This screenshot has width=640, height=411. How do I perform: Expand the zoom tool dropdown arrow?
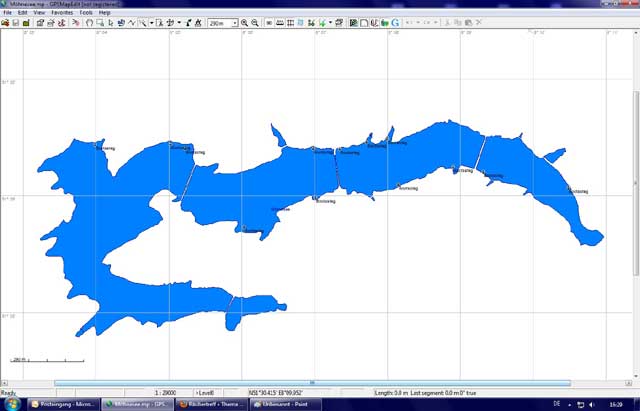tap(151, 22)
